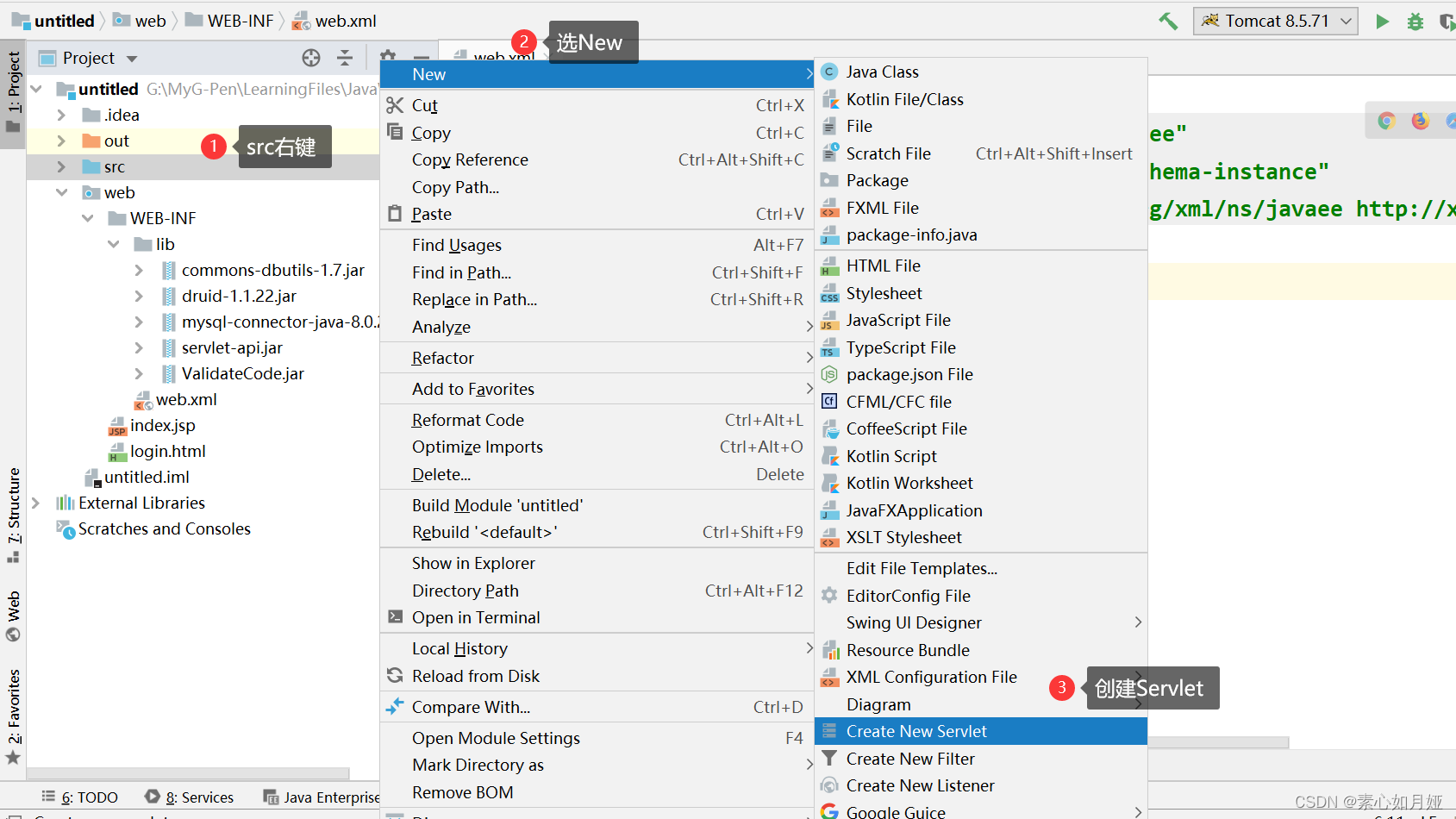1456x819 pixels.
Task: Create a new File
Action: [981, 126]
